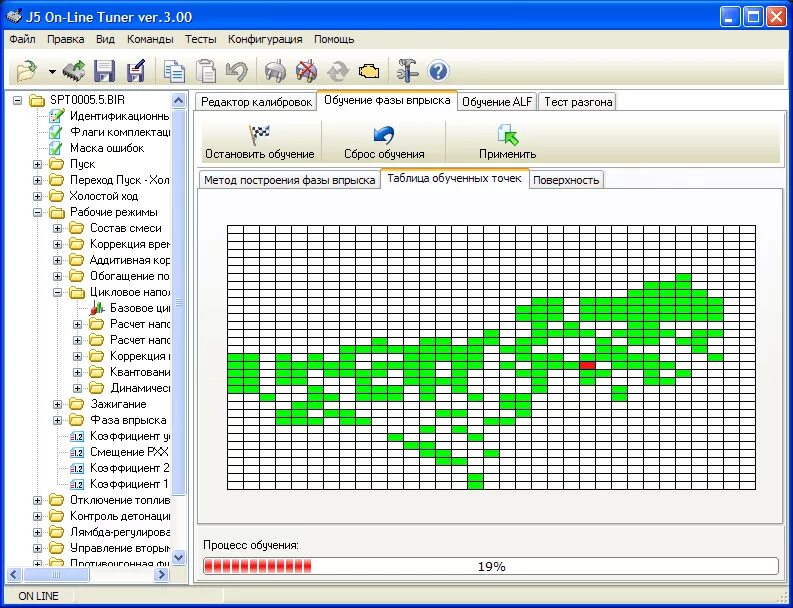Open settings with the hammer and wrench icon
The width and height of the screenshot is (793, 608).
(407, 71)
